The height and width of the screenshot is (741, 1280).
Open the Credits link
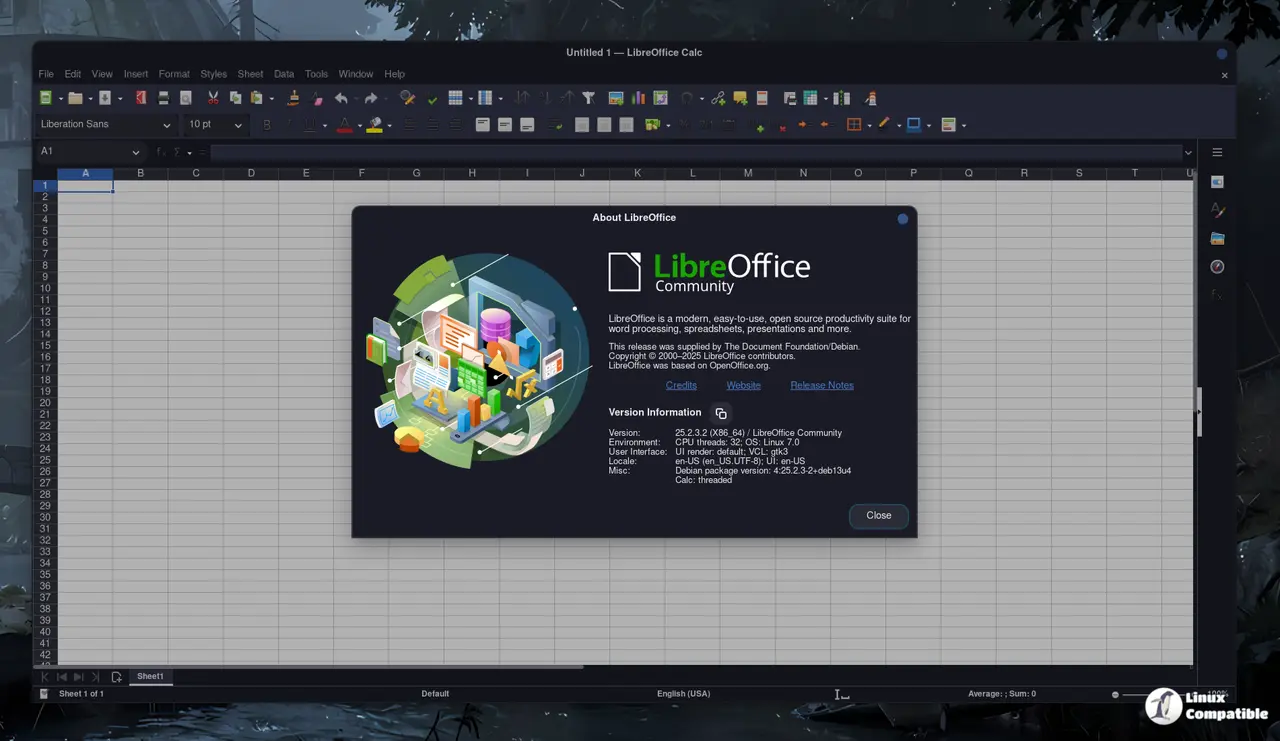point(681,385)
